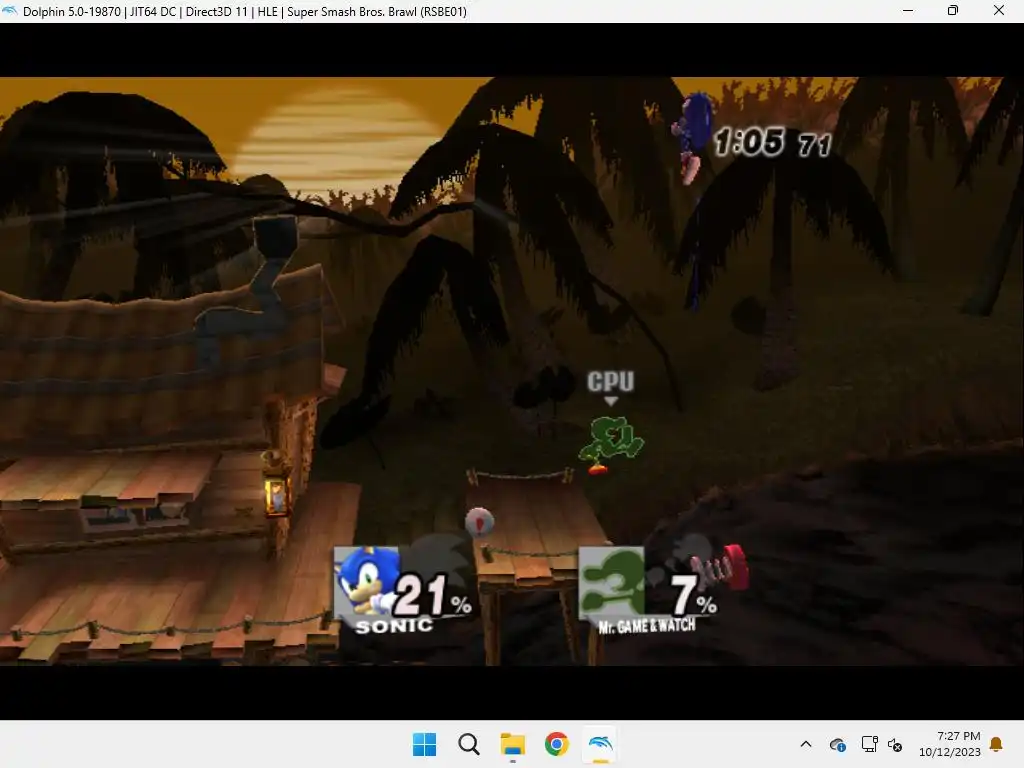Close the Dolphin emulator window
Viewport: 1024px width, 768px height.
pos(999,10)
